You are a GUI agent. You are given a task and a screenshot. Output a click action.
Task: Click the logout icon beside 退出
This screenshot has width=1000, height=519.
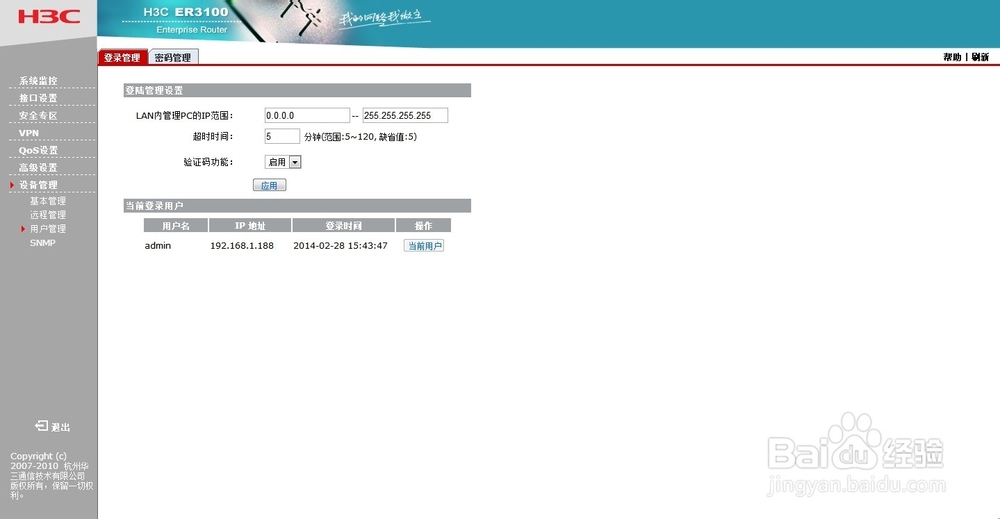41,425
